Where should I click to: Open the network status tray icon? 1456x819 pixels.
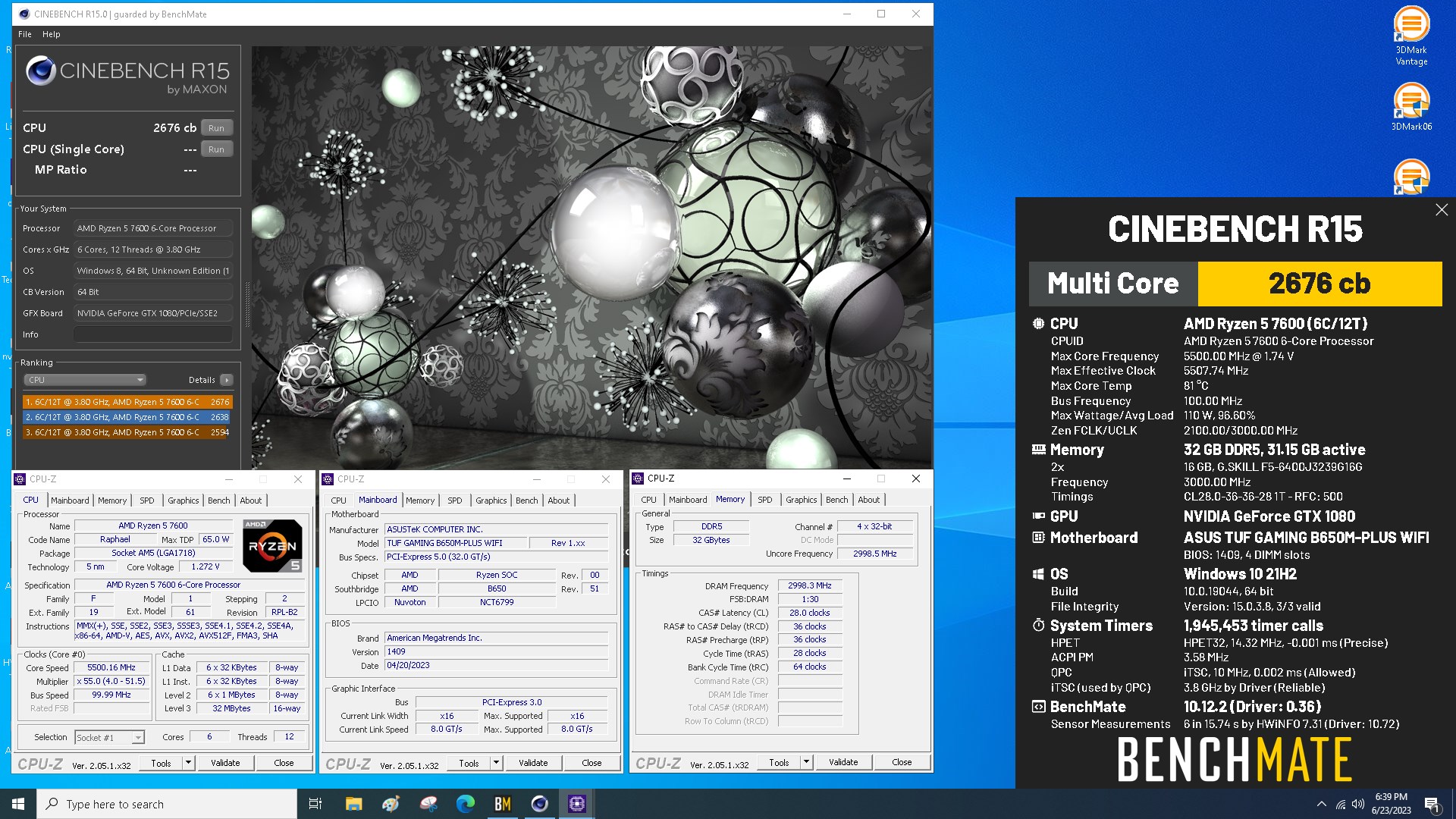click(x=1341, y=804)
